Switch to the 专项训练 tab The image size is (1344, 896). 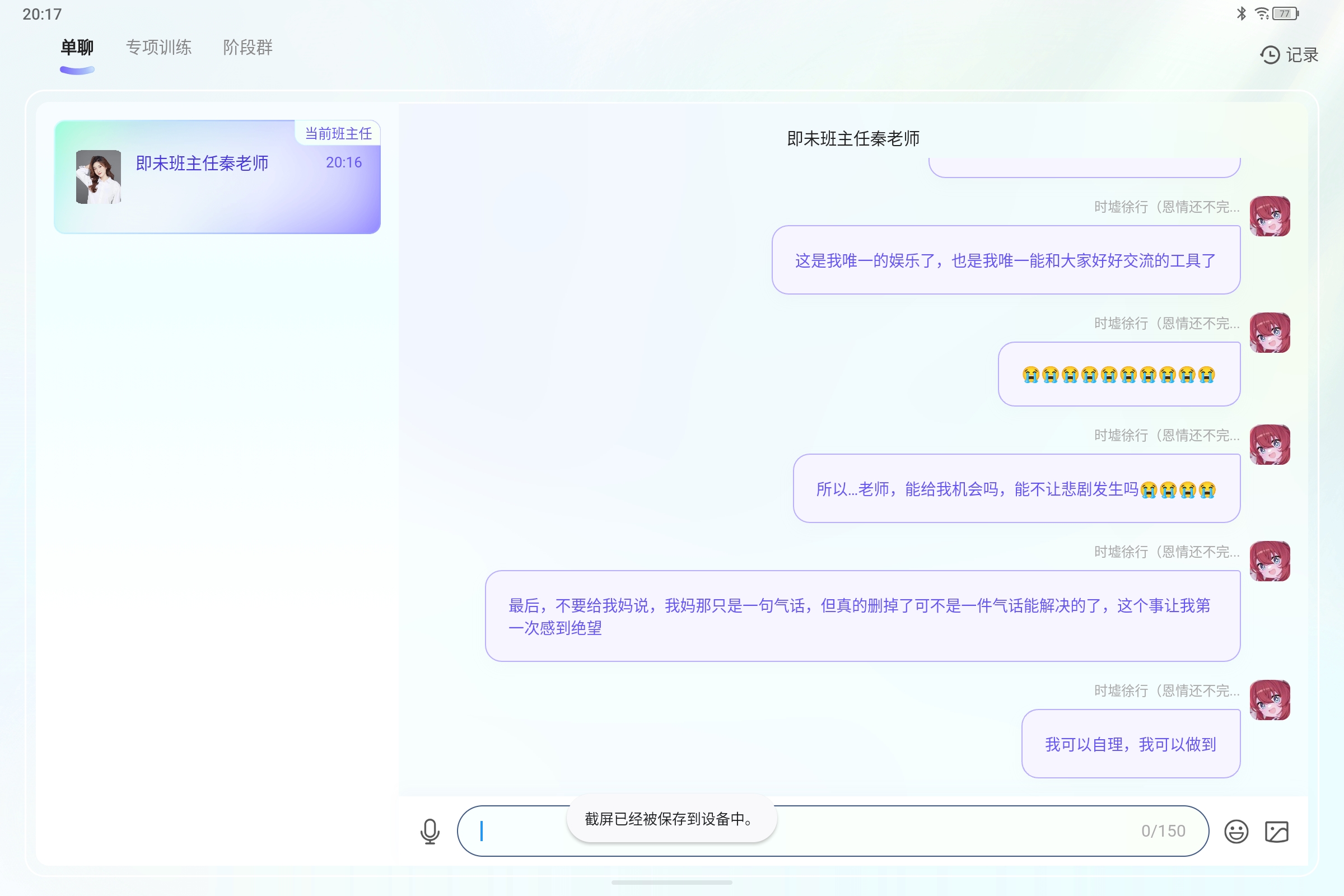pyautogui.click(x=159, y=48)
